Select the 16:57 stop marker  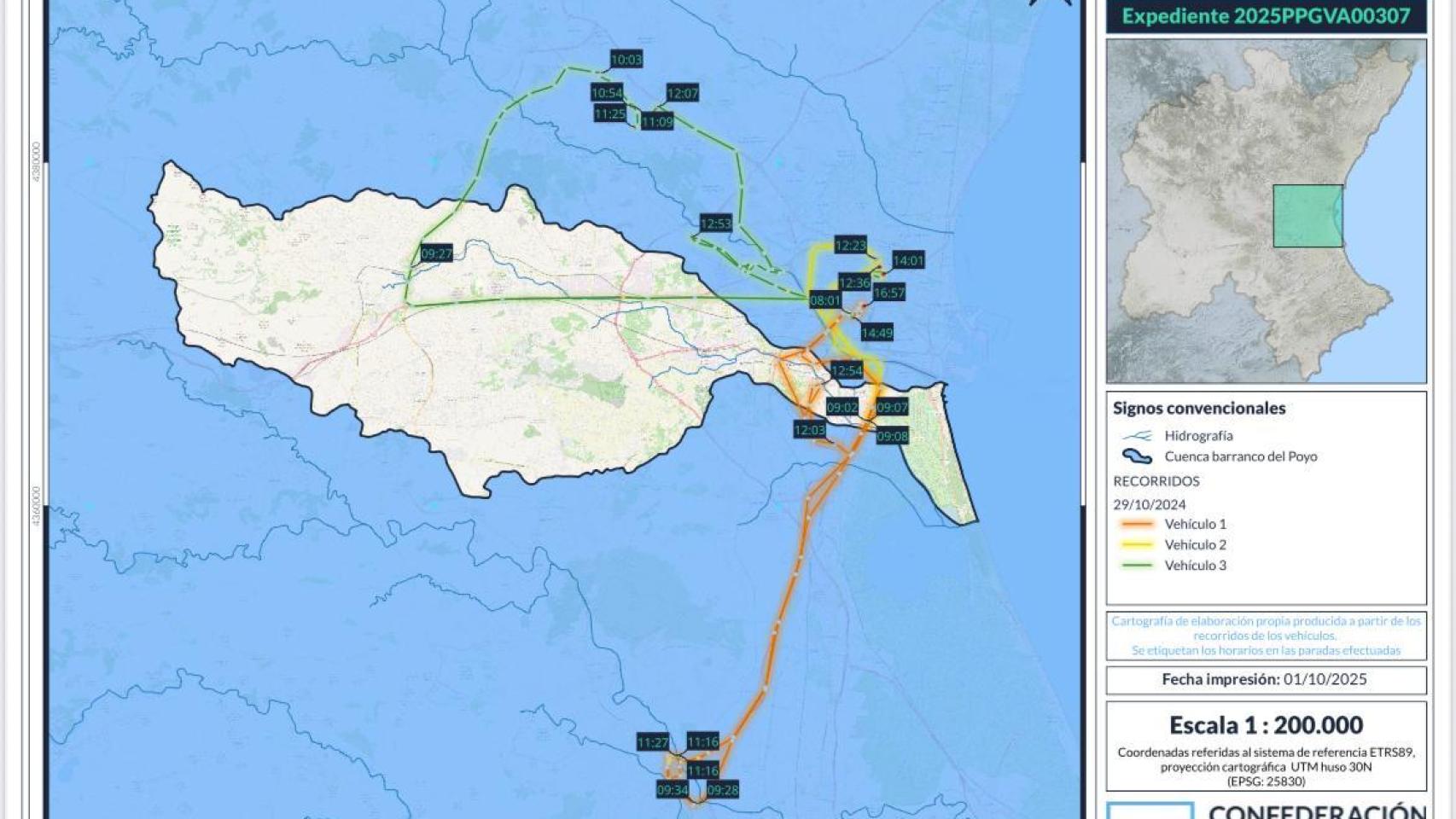[888, 293]
